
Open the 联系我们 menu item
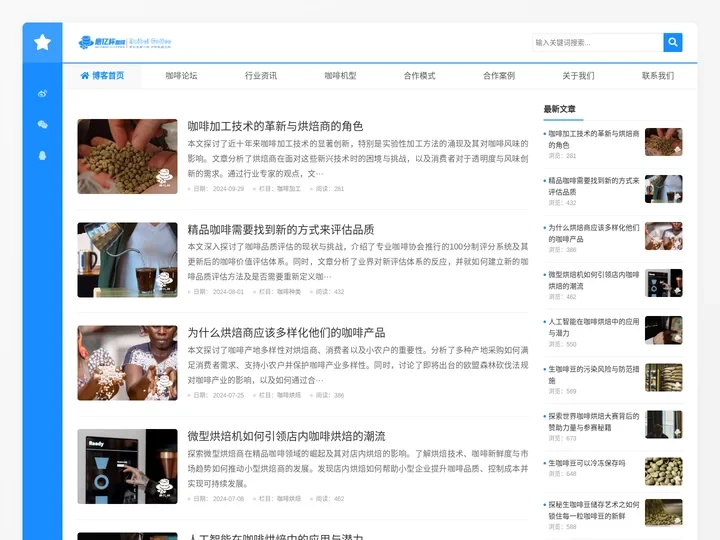pyautogui.click(x=658, y=76)
